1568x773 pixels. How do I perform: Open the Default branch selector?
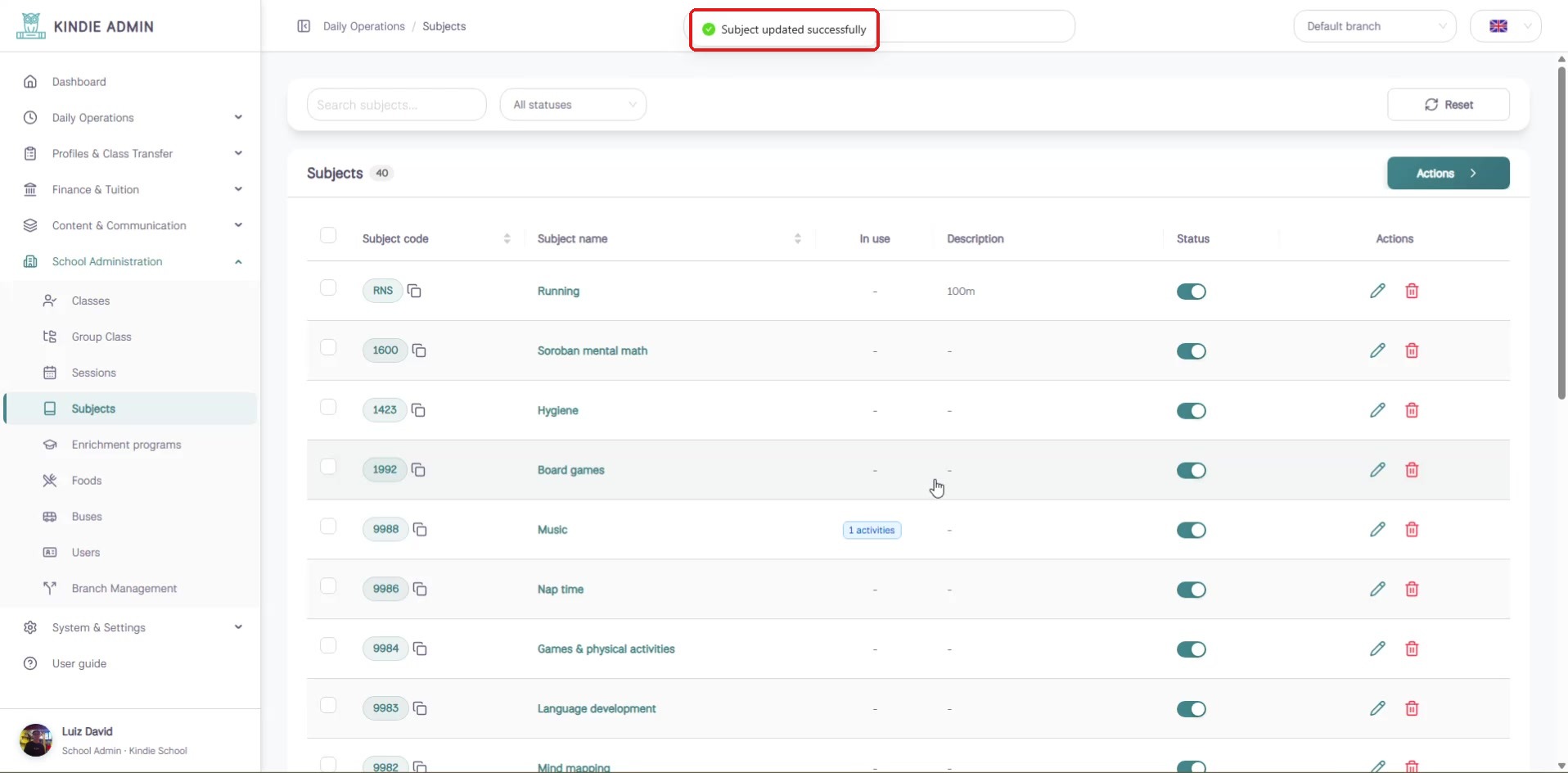1375,26
